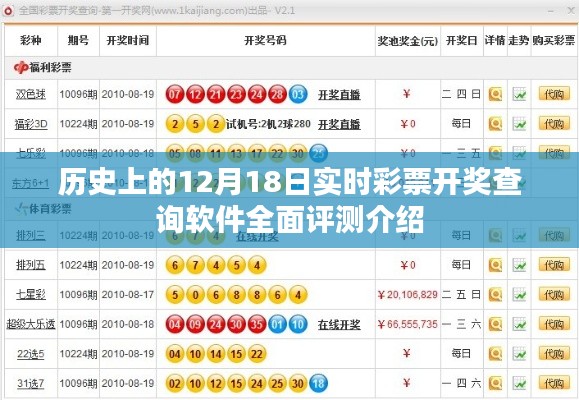Open trend chart icon for 排列五
Image resolution: width=579 pixels, height=400 pixels.
pyautogui.click(x=519, y=265)
